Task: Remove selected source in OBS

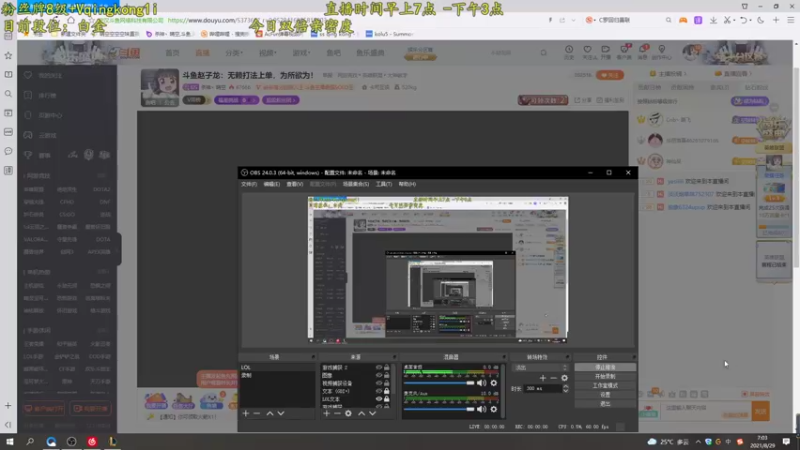Action: [337, 413]
